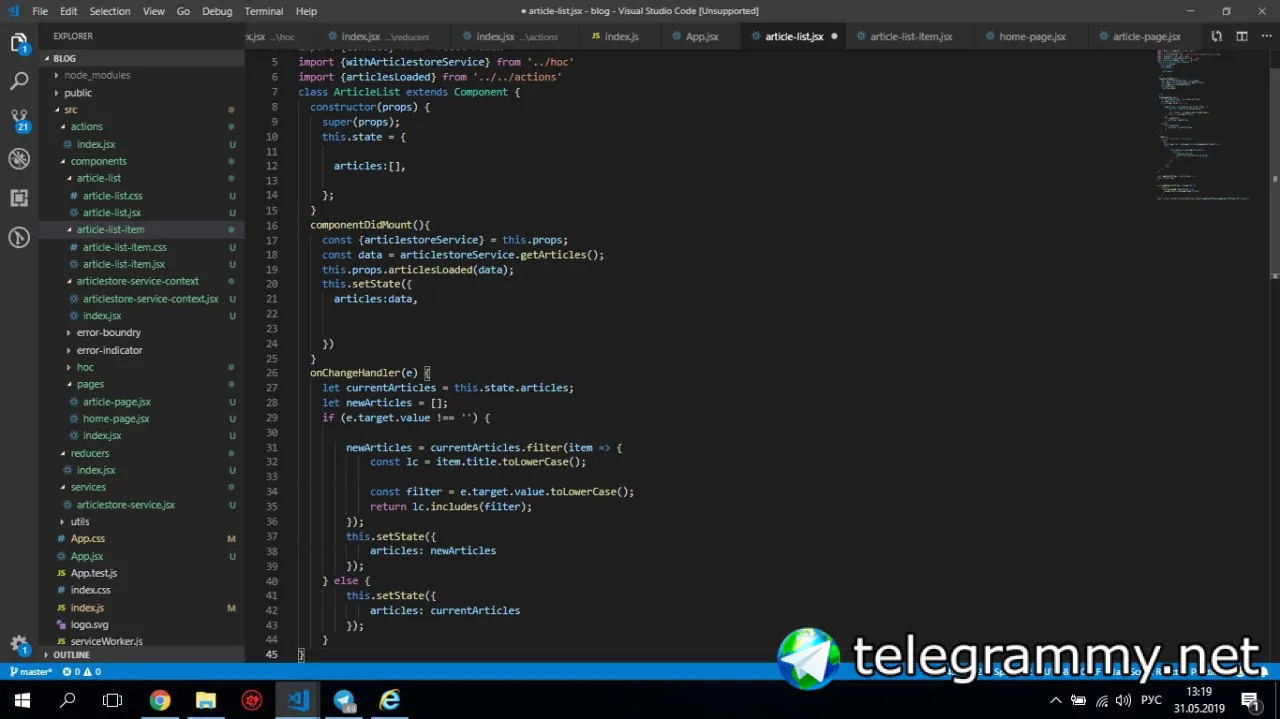
Task: Open File Explorer from the taskbar
Action: [205, 700]
